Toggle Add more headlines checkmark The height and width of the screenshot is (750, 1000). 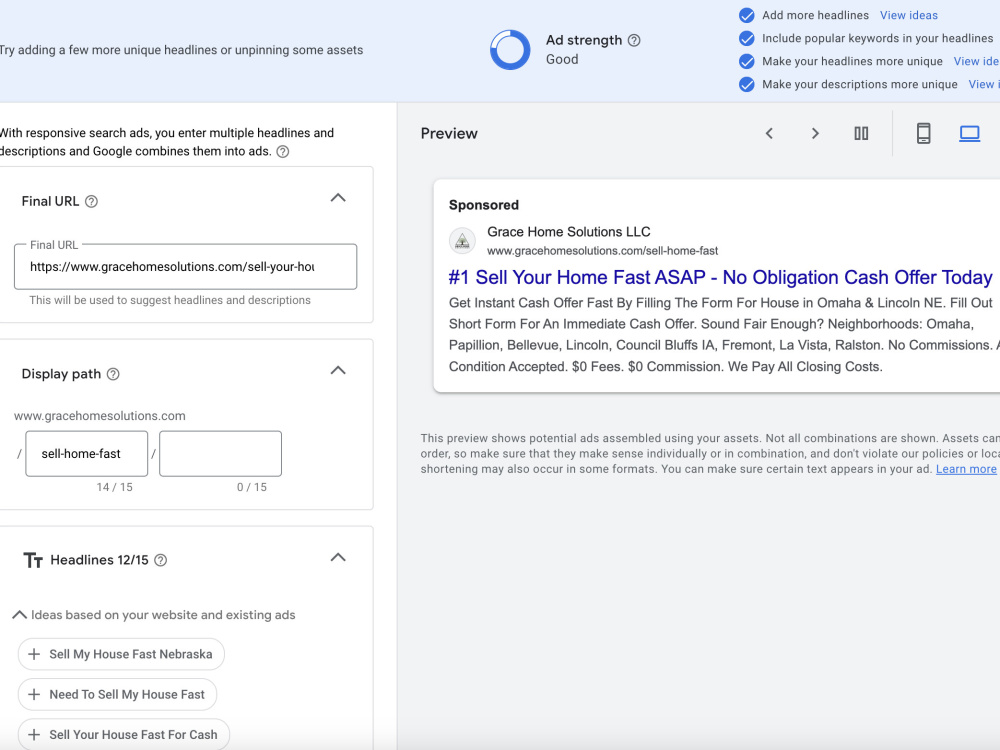click(746, 15)
